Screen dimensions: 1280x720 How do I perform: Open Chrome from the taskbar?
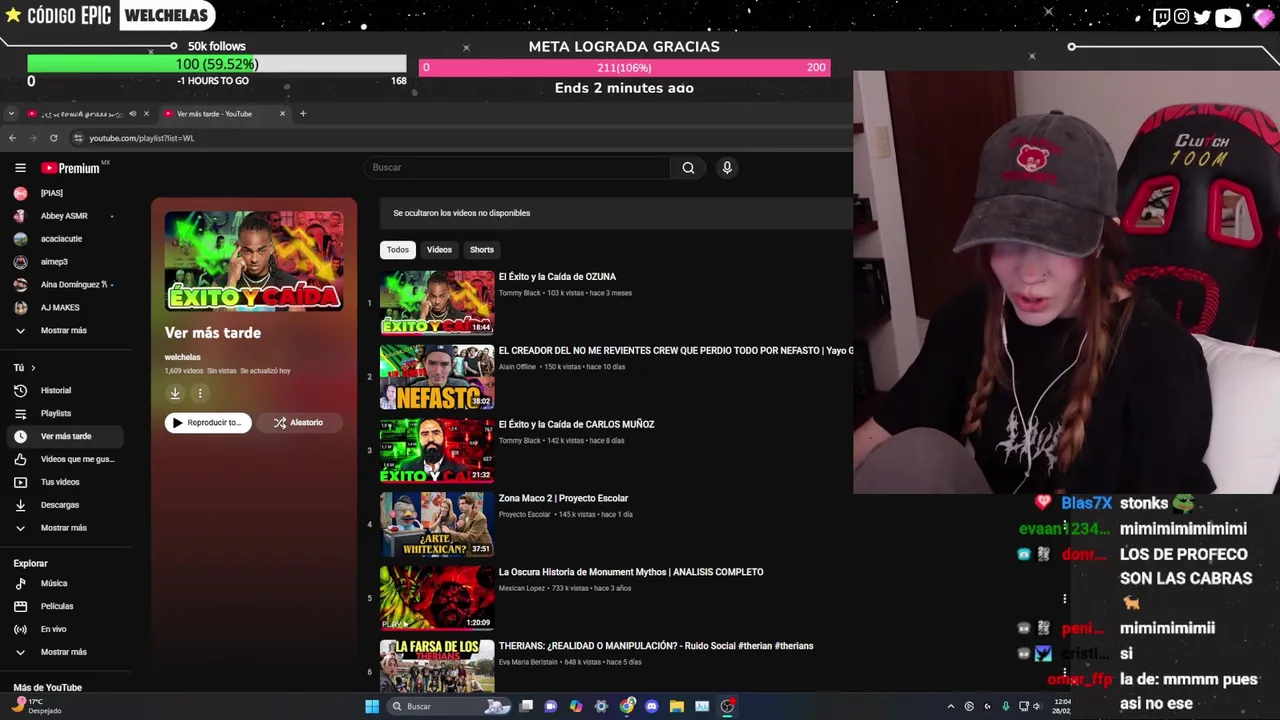[627, 706]
